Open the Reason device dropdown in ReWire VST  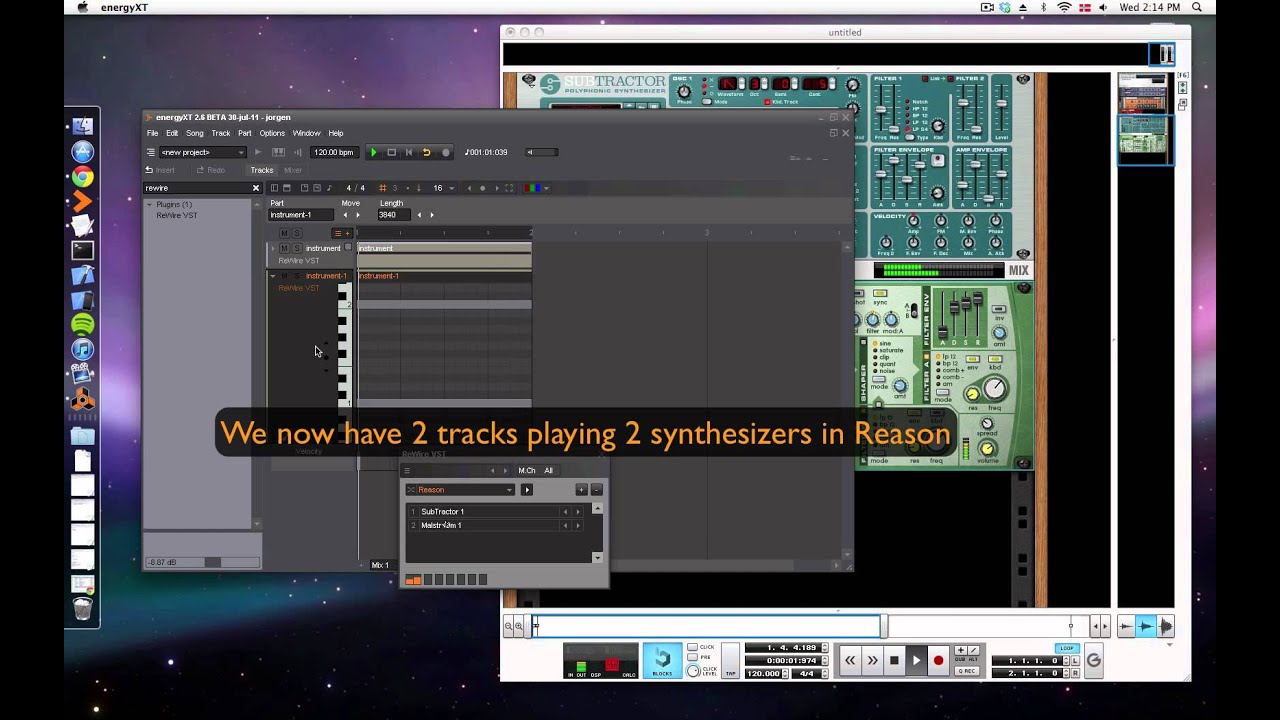coord(460,490)
